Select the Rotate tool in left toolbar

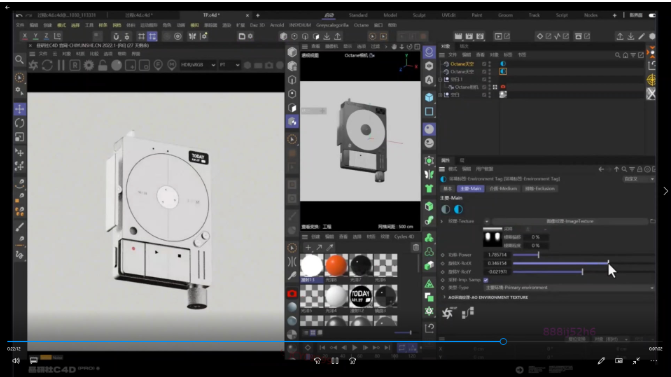point(20,123)
